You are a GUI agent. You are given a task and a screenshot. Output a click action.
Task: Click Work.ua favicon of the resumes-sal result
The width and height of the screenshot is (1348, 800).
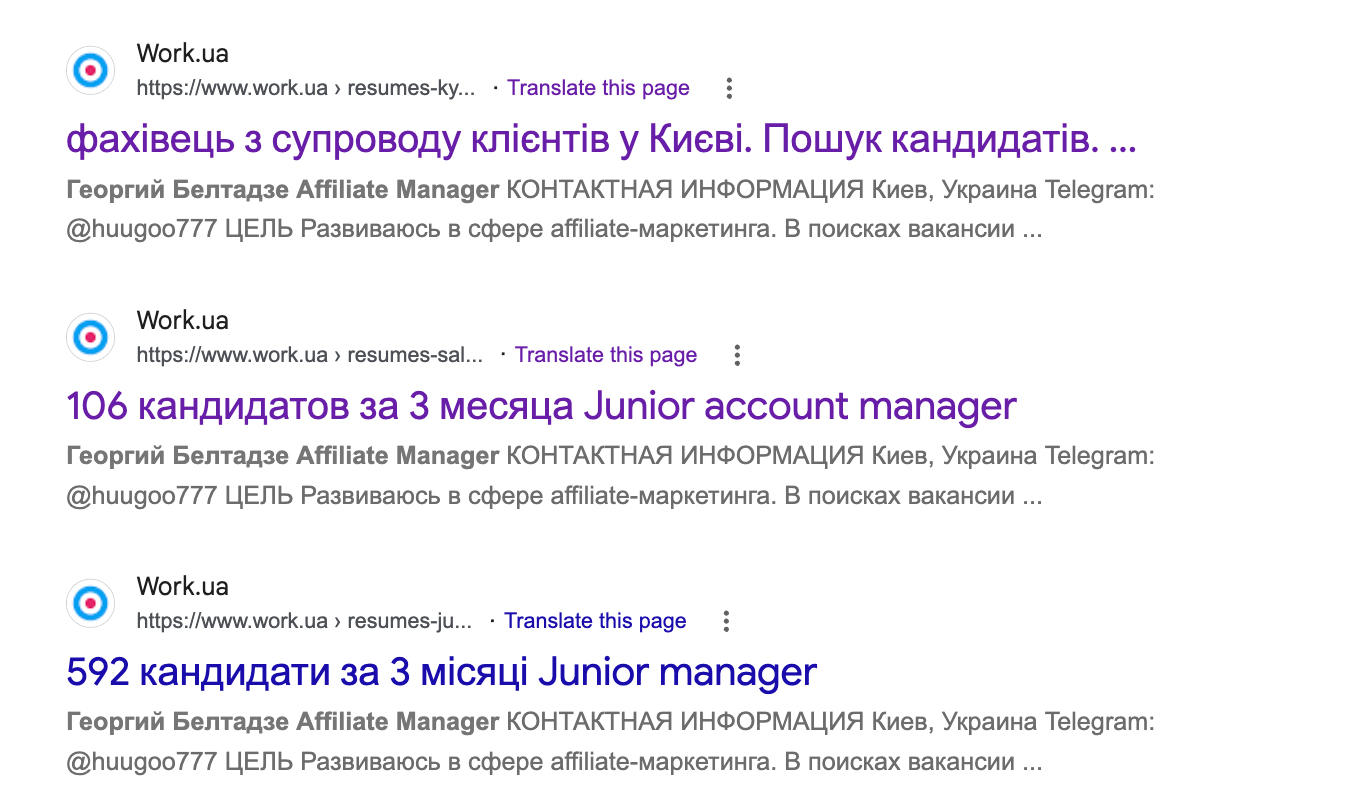pyautogui.click(x=91, y=337)
